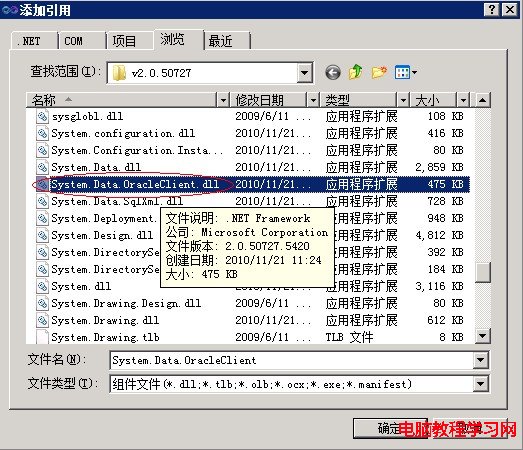Click the System.Data.SqlXml.dll file icon
Image resolution: width=523 pixels, height=450 pixels.
[x=42, y=201]
